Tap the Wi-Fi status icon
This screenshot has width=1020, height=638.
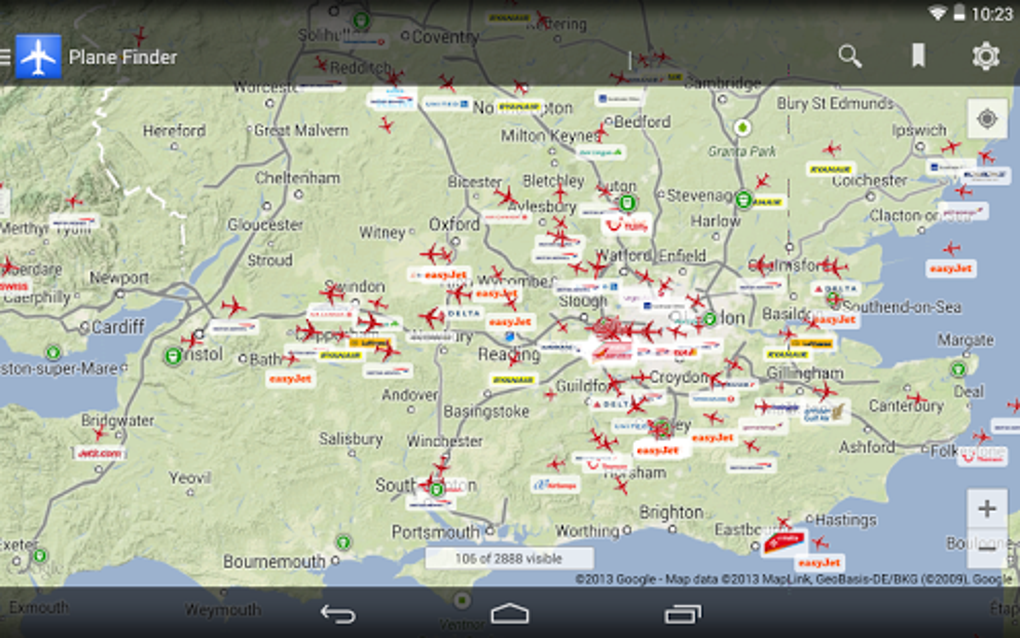pyautogui.click(x=937, y=12)
